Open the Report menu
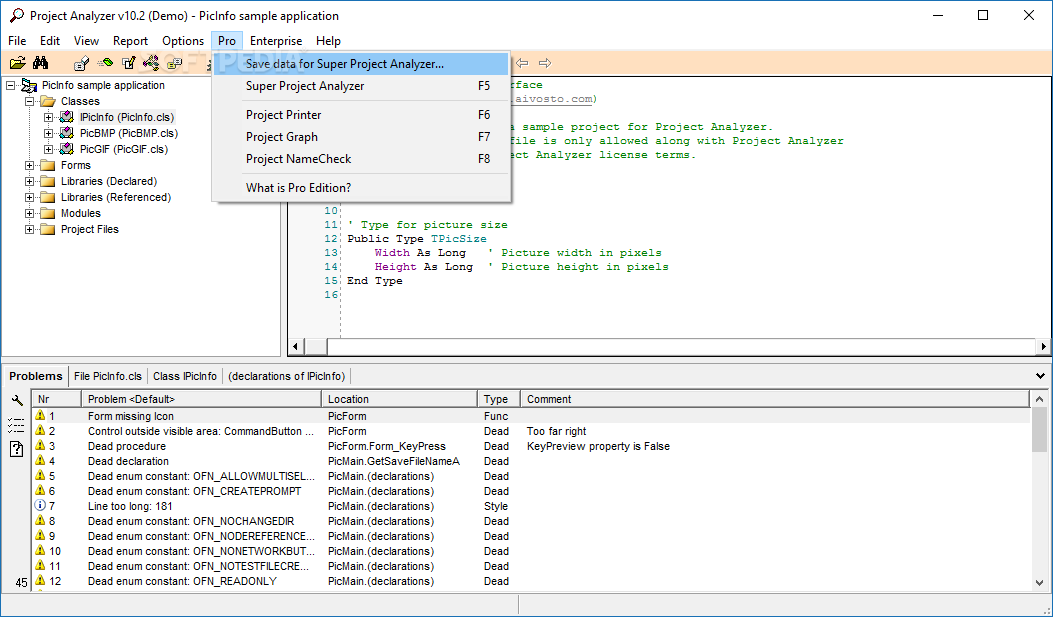 pyautogui.click(x=130, y=41)
